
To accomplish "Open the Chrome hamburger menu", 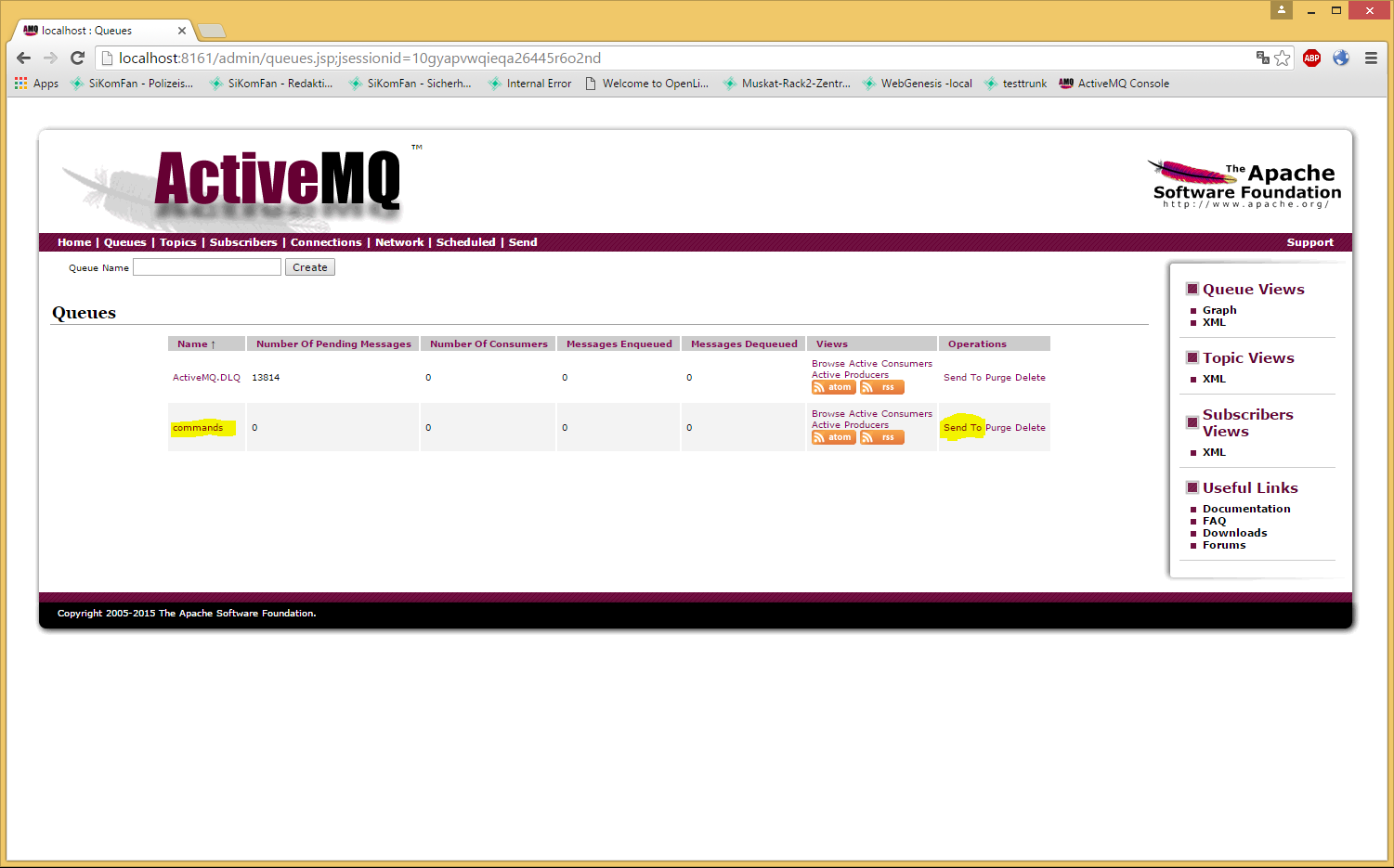I will click(1371, 58).
